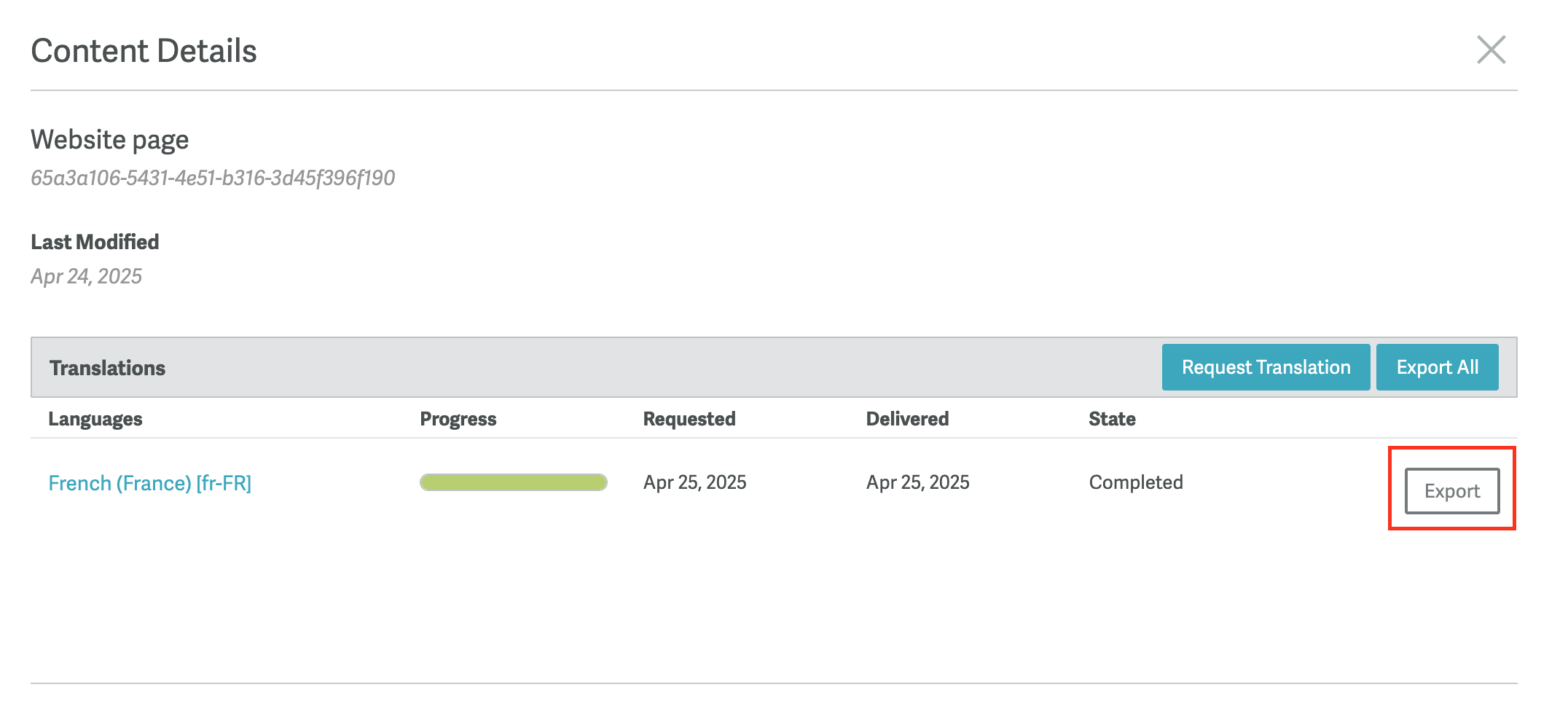
Task: Click the requested date Apr 25, 2025
Action: pyautogui.click(x=694, y=482)
